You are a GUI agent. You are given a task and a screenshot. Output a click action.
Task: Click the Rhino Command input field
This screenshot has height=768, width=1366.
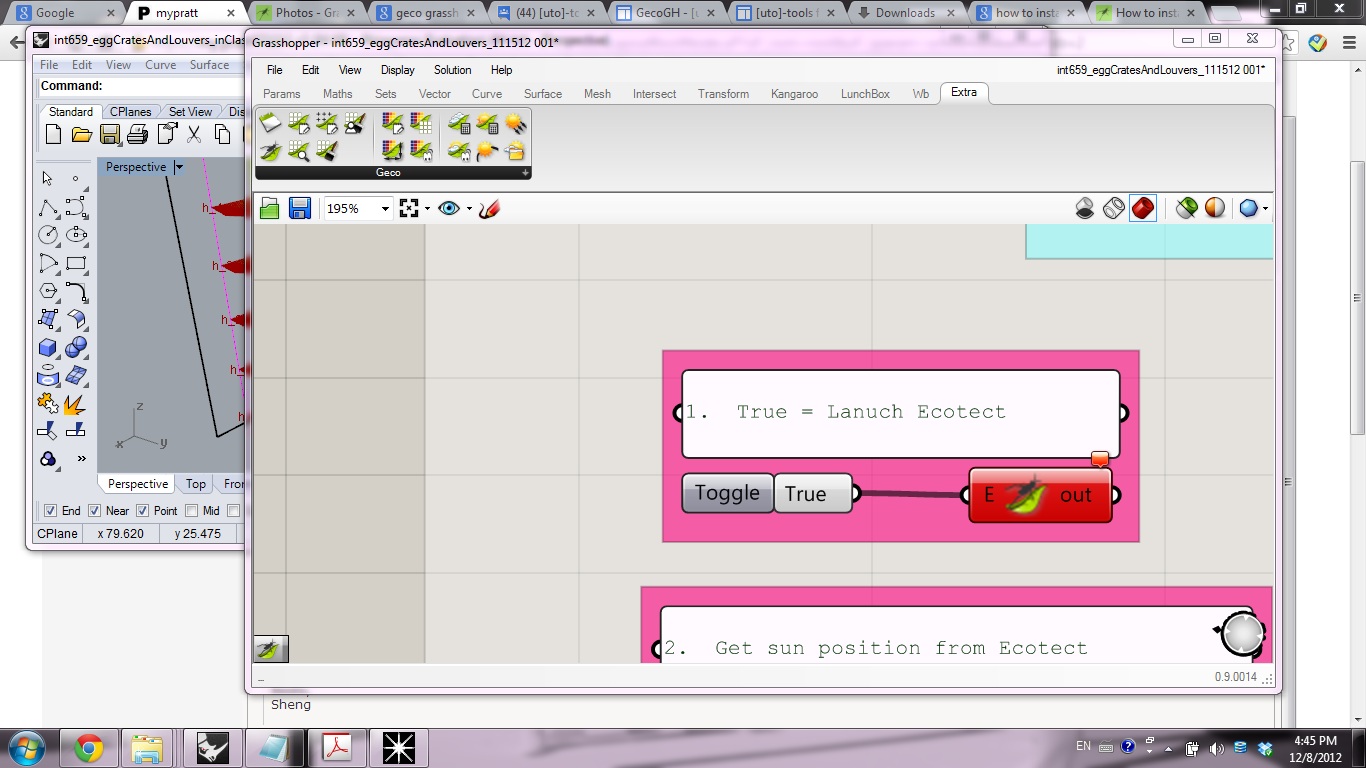pyautogui.click(x=170, y=86)
